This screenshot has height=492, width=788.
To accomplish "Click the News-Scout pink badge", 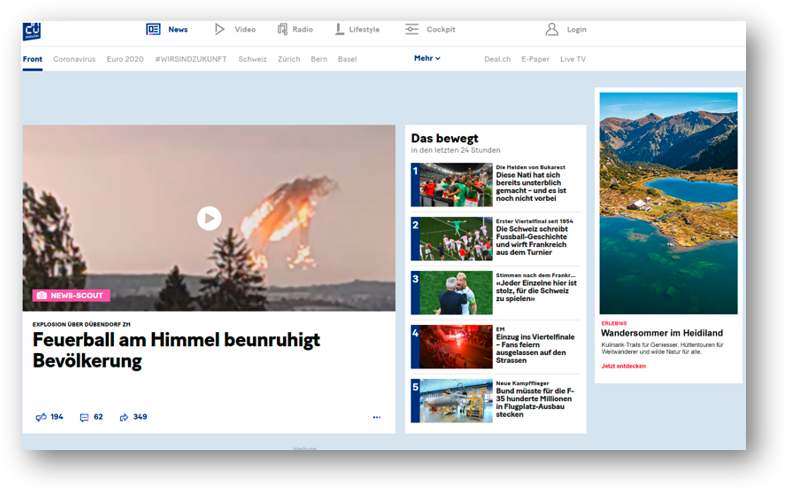I will (x=71, y=296).
